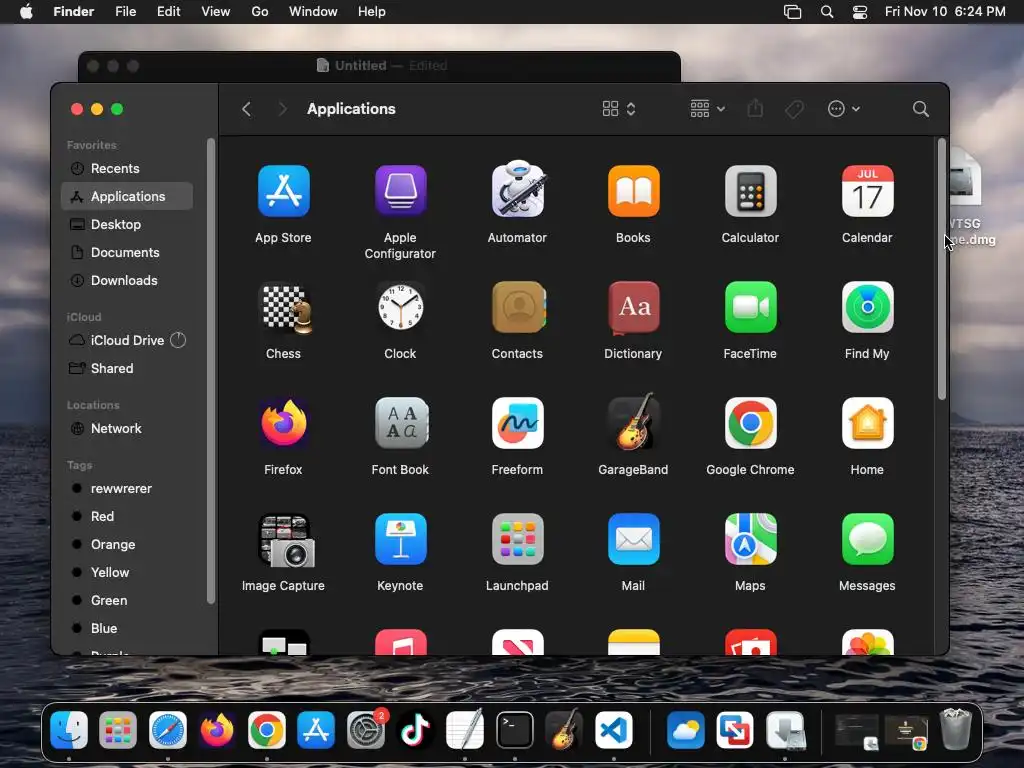
Task: Open the Go menu
Action: [260, 12]
